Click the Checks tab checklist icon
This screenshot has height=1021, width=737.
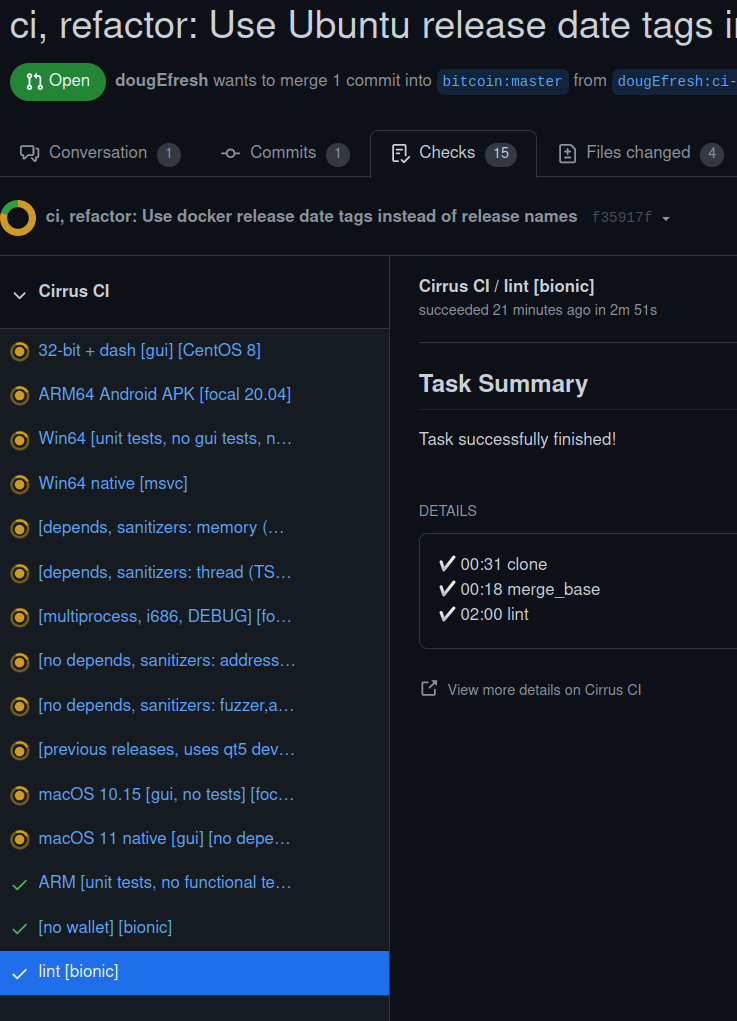[400, 154]
